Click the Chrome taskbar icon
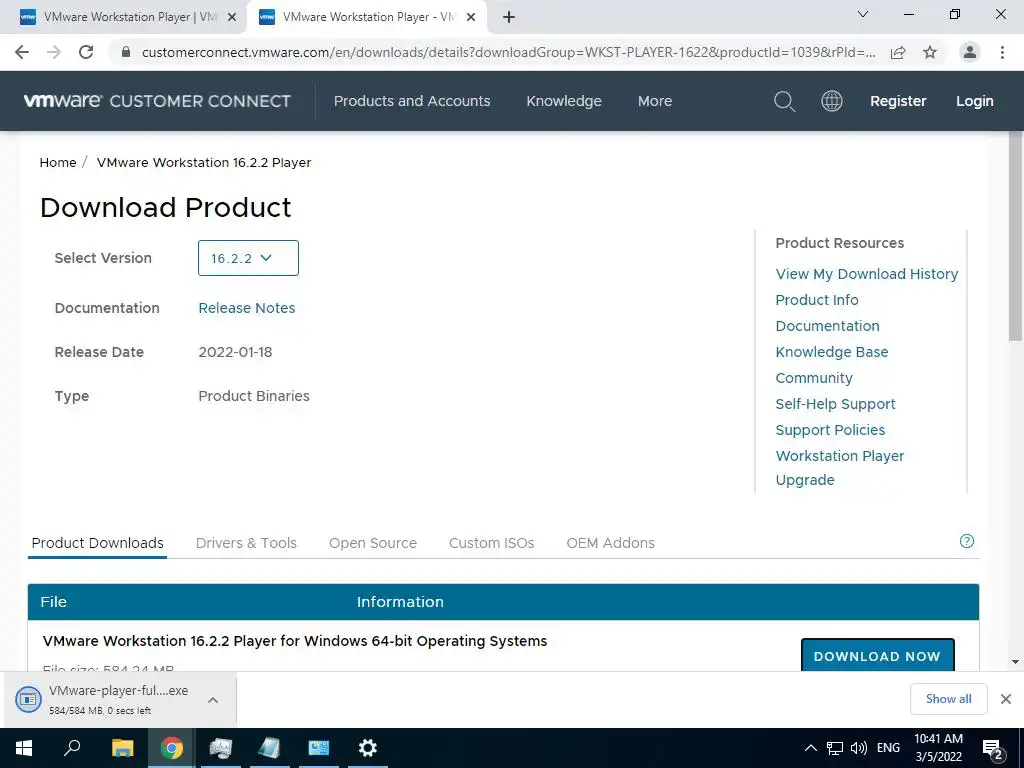This screenshot has width=1024, height=768. [172, 748]
